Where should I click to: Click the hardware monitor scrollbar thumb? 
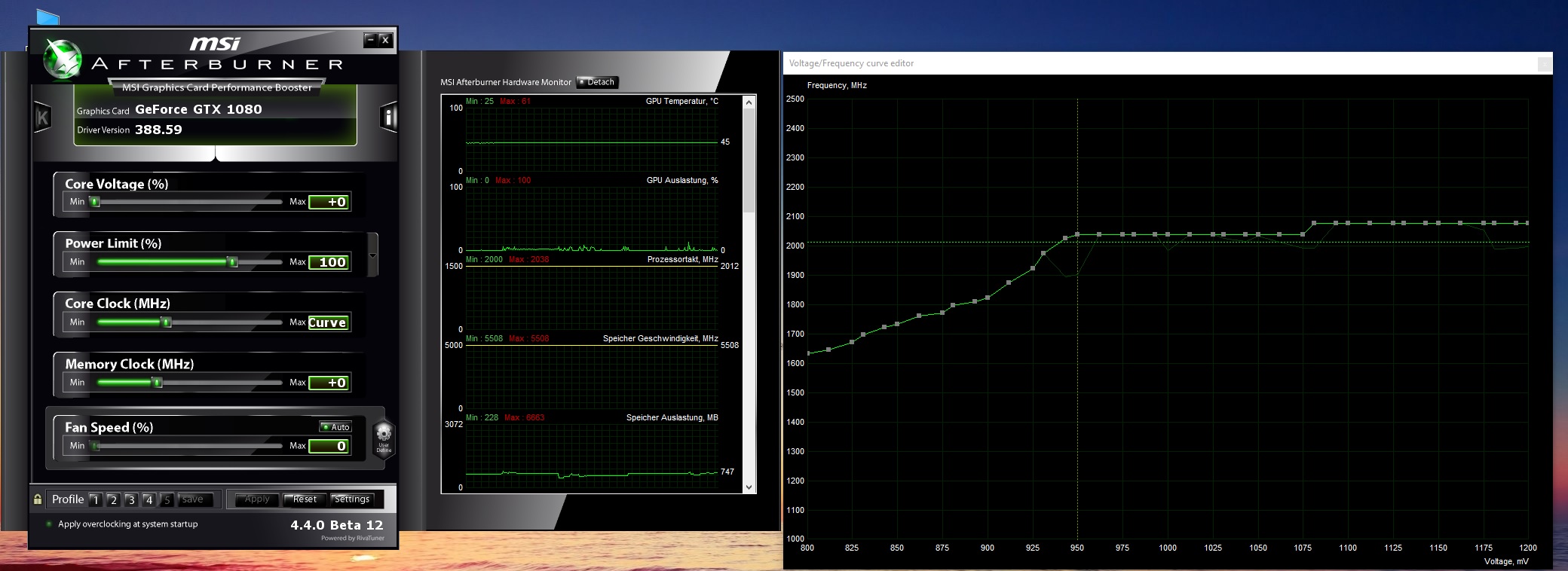749,160
